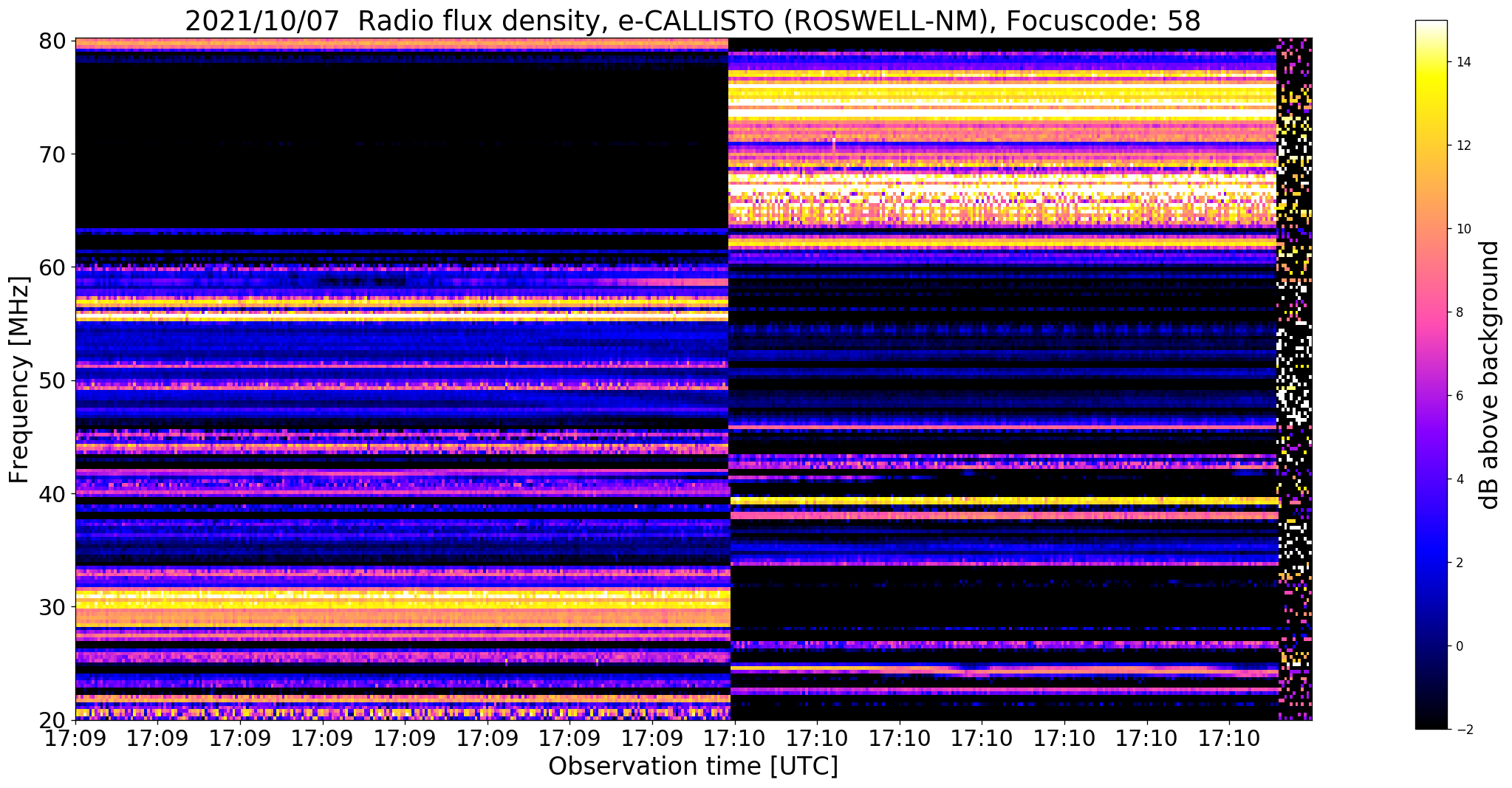Viewport: 1512px width, 788px height.
Task: Click the colorbar tick labeled 12
Action: click(x=1463, y=145)
